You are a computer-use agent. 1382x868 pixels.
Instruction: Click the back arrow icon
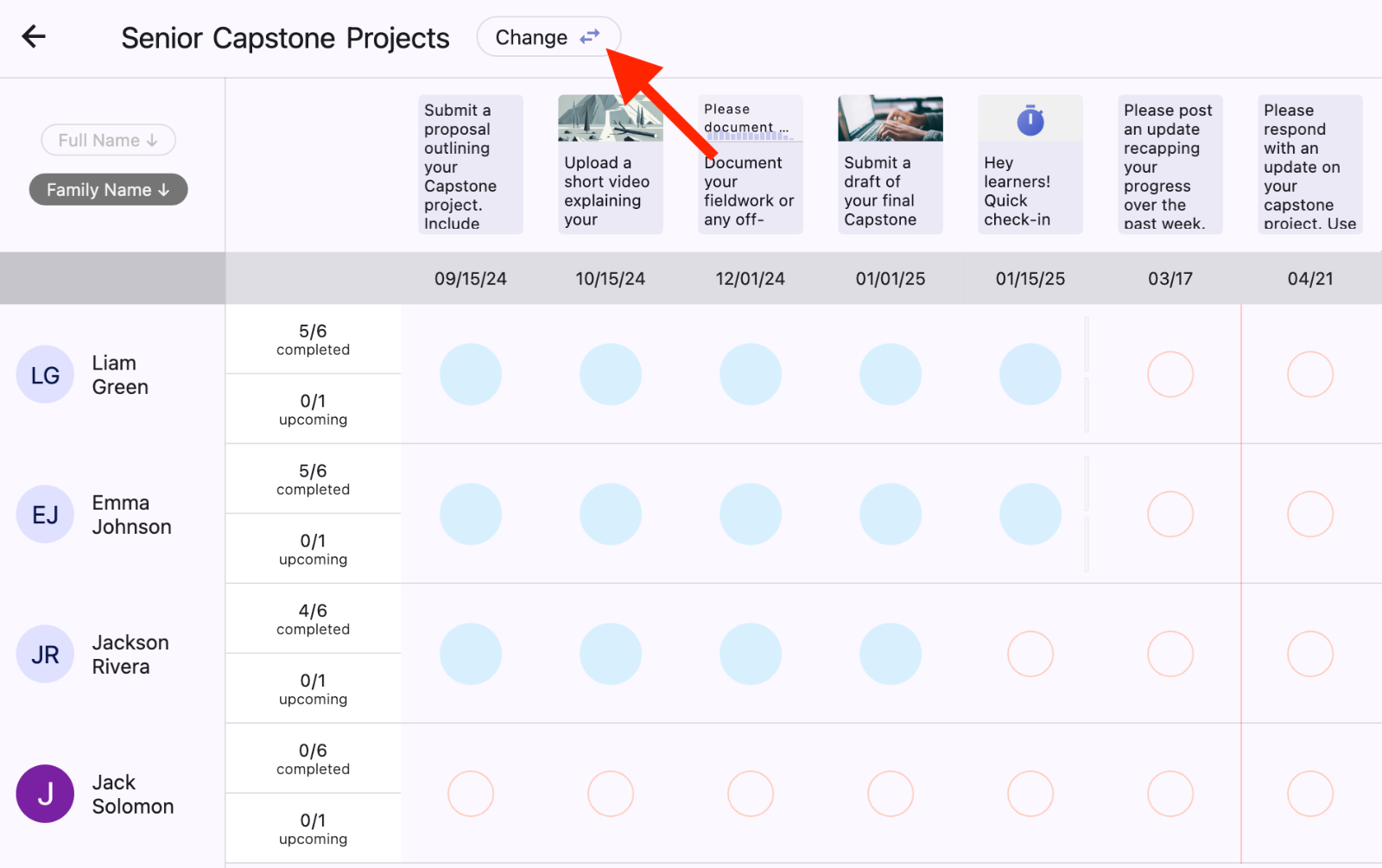click(34, 36)
